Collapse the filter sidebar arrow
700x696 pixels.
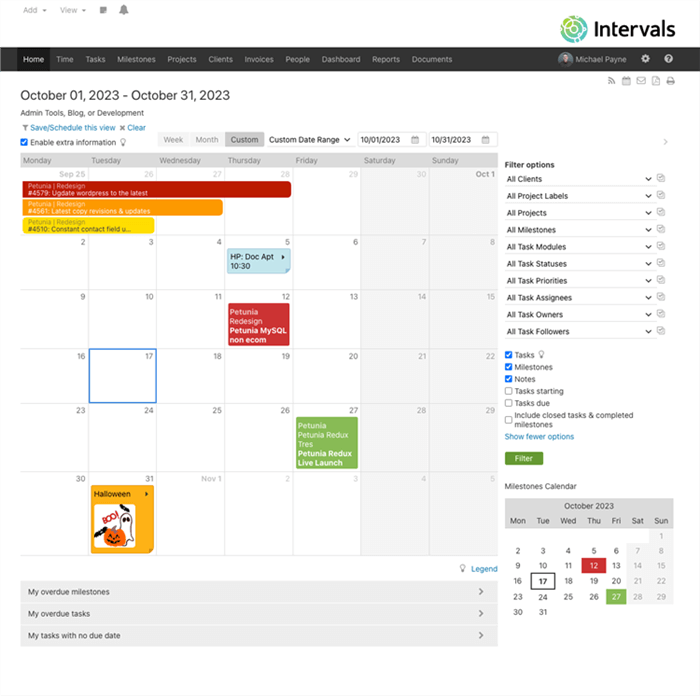(x=665, y=142)
